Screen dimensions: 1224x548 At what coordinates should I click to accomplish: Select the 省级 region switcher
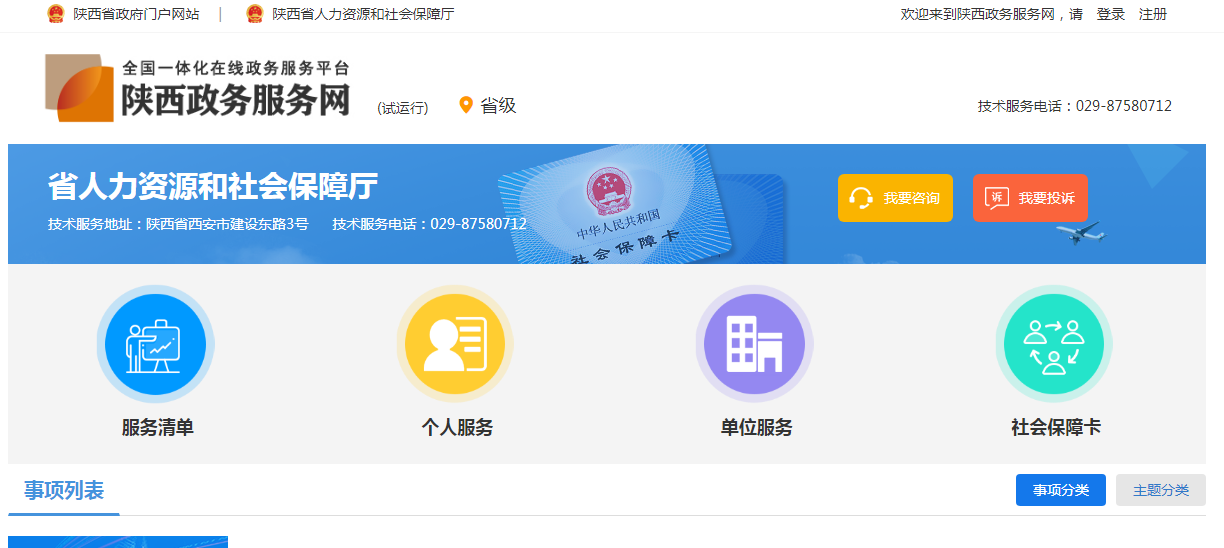point(498,105)
